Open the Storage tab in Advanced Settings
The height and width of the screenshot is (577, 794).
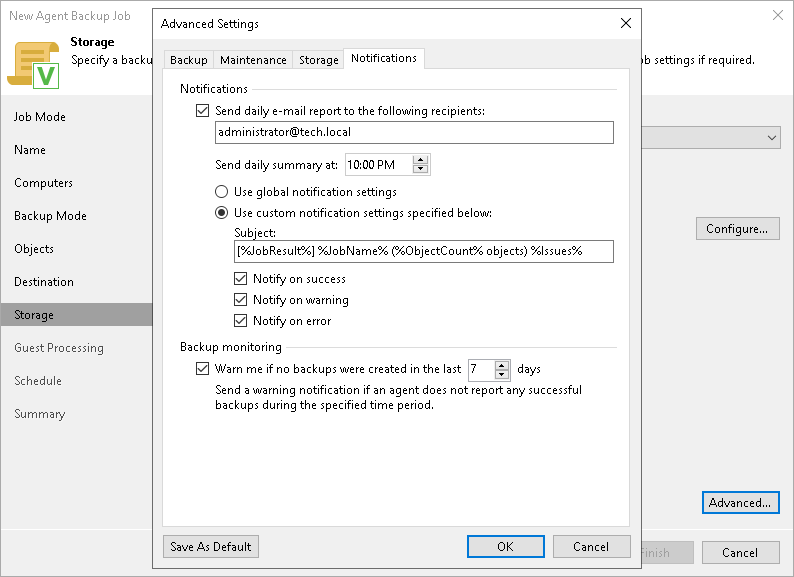point(319,60)
